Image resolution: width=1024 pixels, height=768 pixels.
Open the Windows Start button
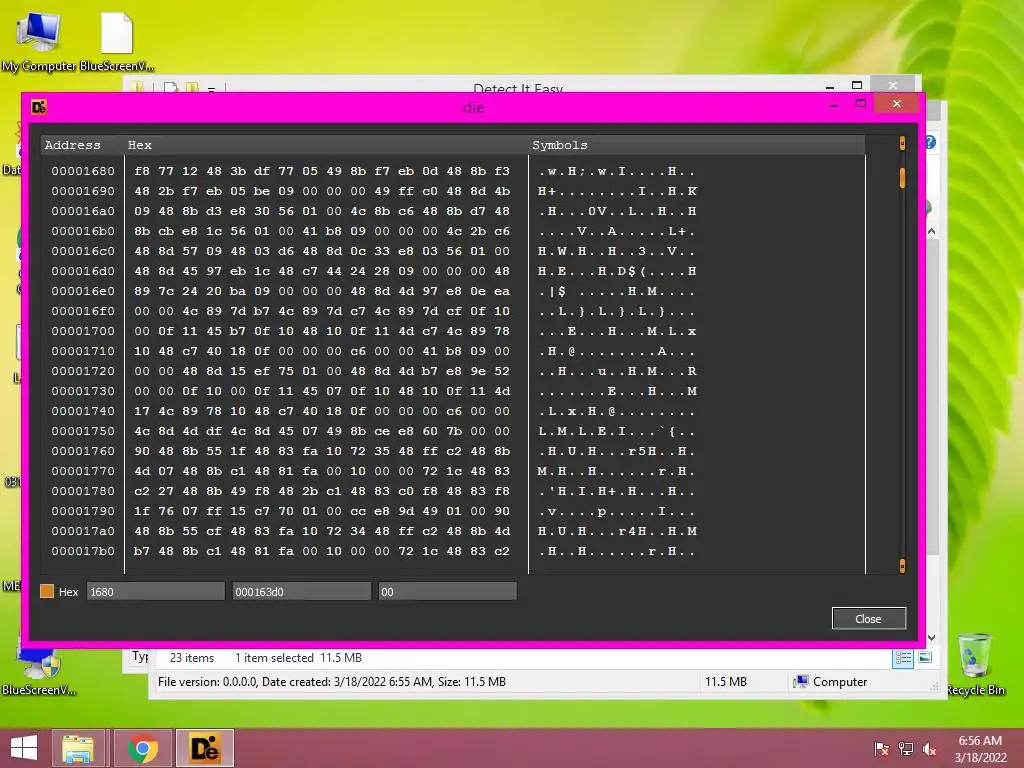pyautogui.click(x=24, y=748)
